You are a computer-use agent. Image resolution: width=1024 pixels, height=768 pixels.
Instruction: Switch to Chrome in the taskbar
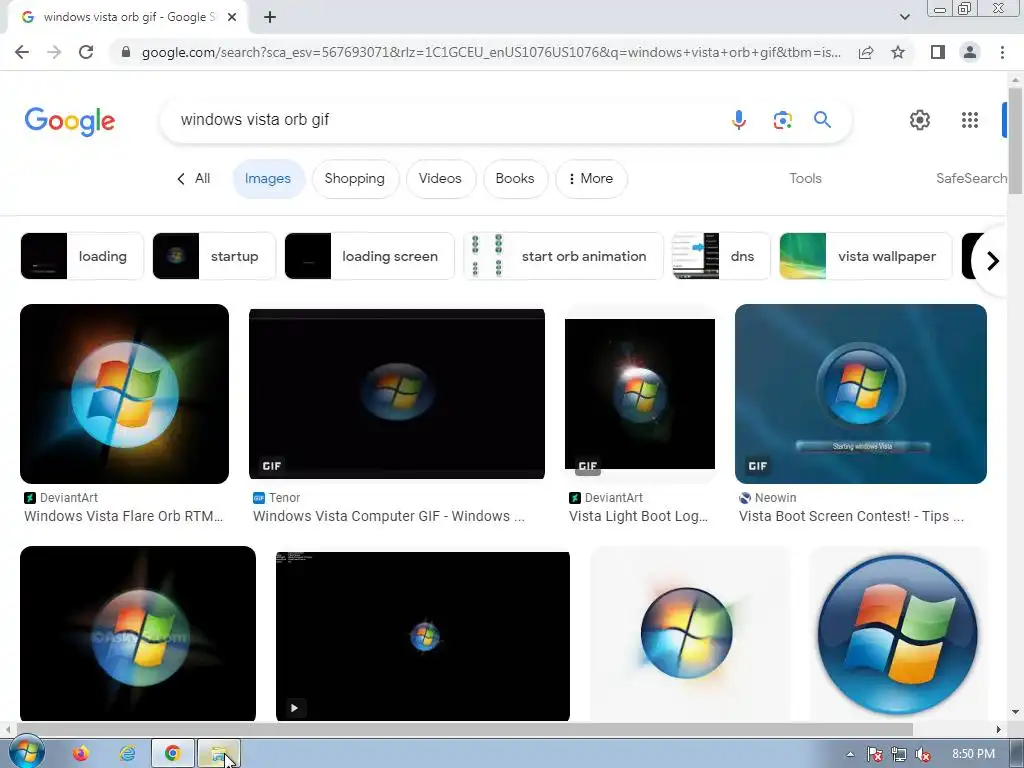tap(173, 754)
